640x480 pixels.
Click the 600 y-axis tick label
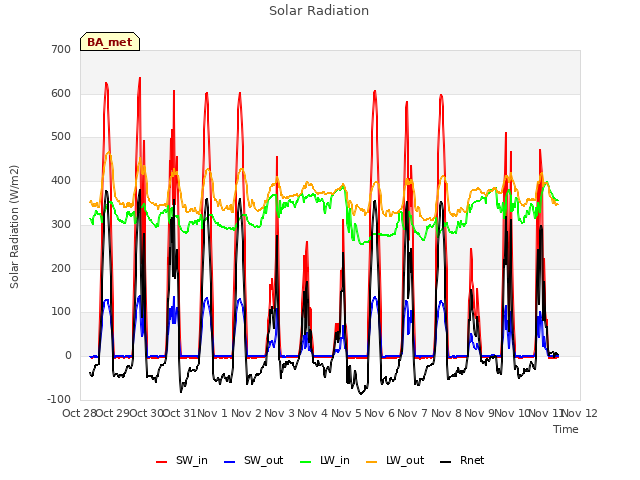click(x=61, y=93)
